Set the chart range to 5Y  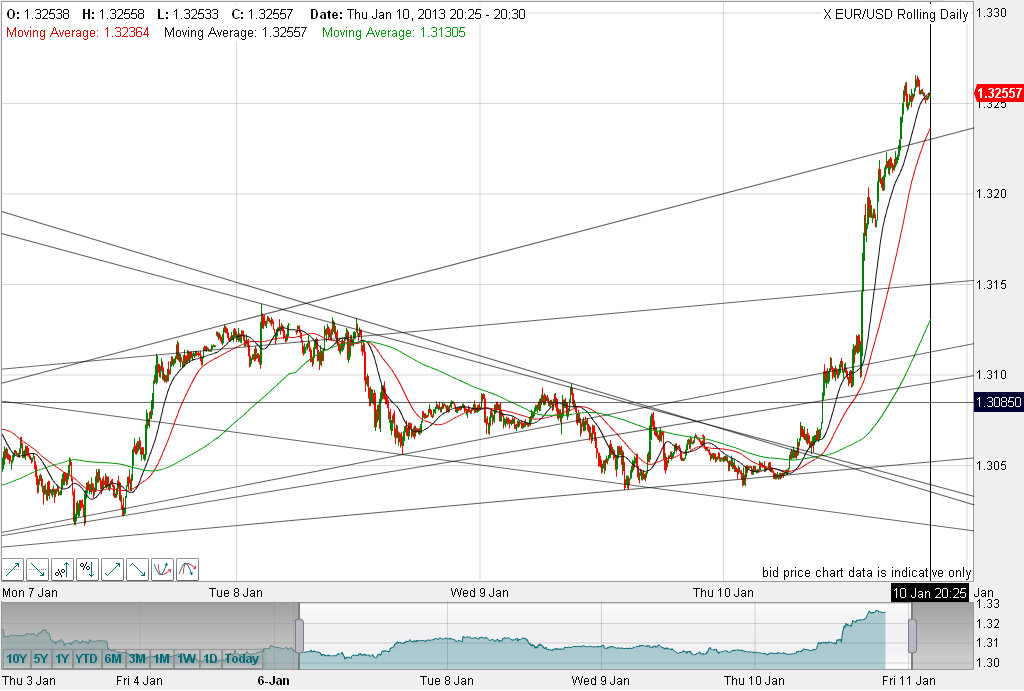(x=40, y=658)
